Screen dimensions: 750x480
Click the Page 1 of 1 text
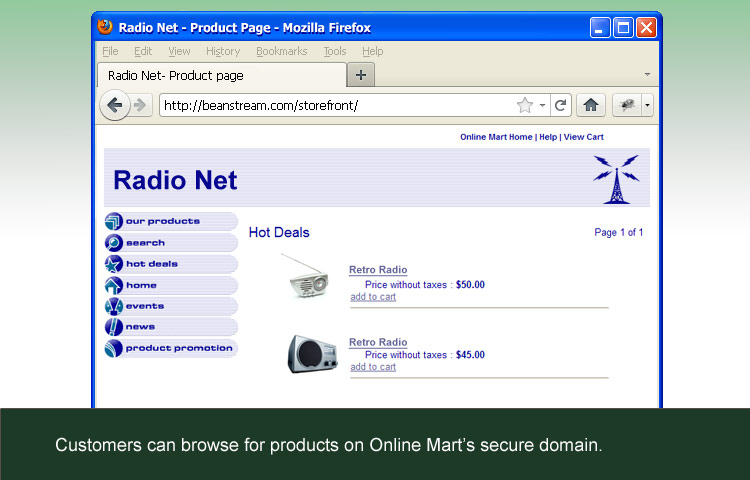(x=618, y=232)
